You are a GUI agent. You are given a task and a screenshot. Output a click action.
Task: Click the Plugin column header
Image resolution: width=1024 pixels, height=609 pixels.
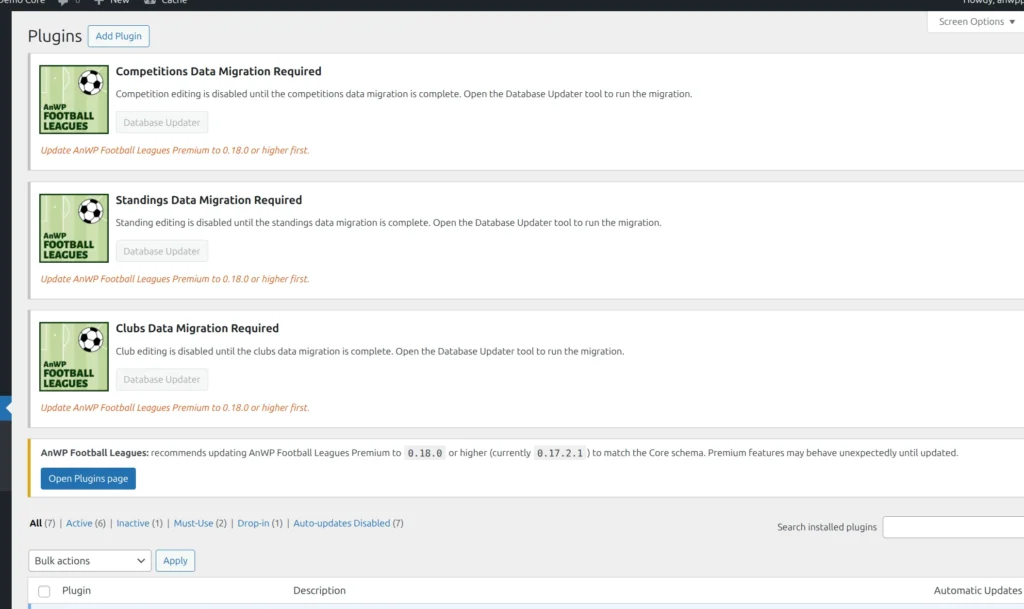pyautogui.click(x=76, y=590)
